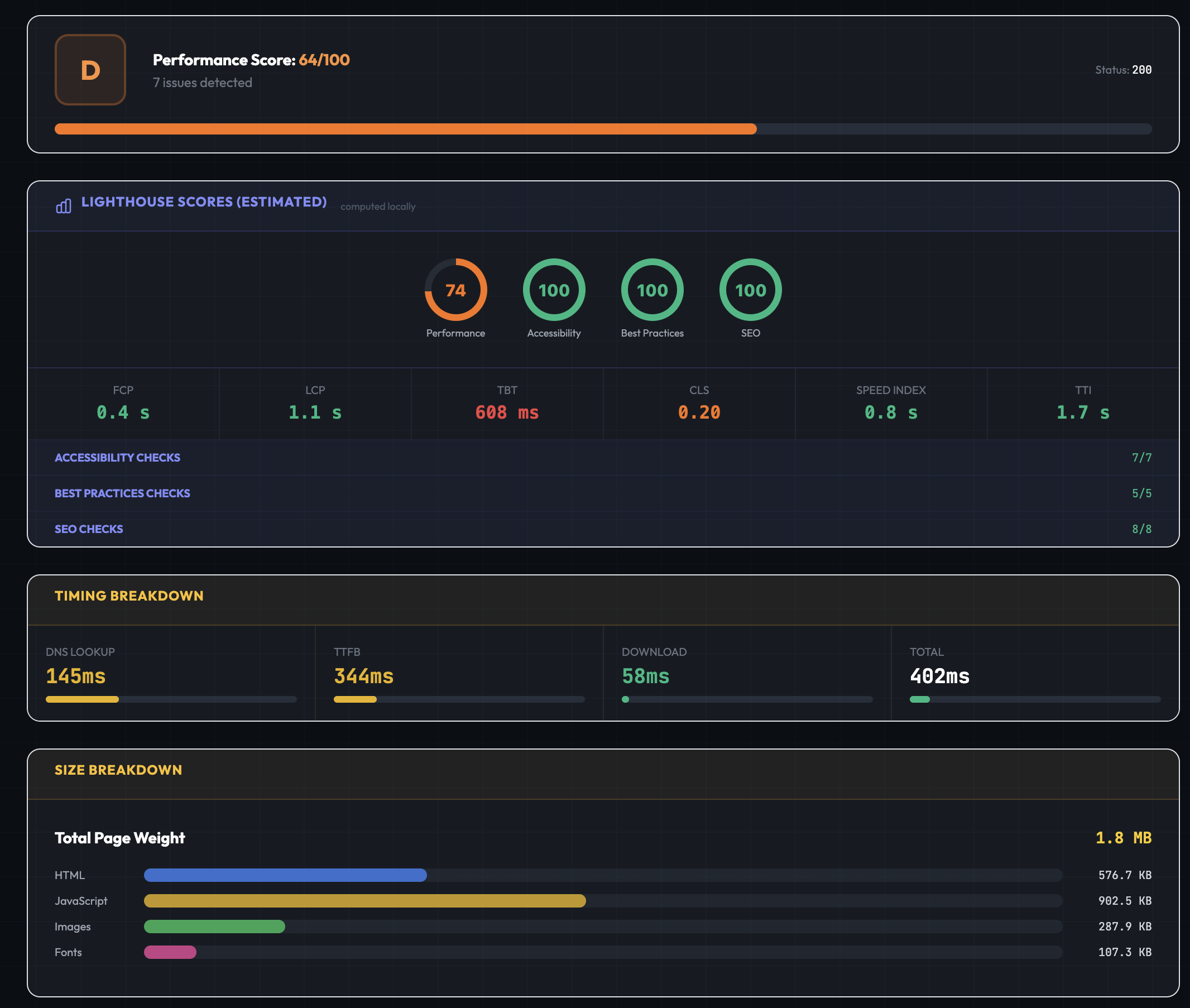Click the Fonts size bar
Viewport: 1190px width, 1008px height.
(x=170, y=953)
